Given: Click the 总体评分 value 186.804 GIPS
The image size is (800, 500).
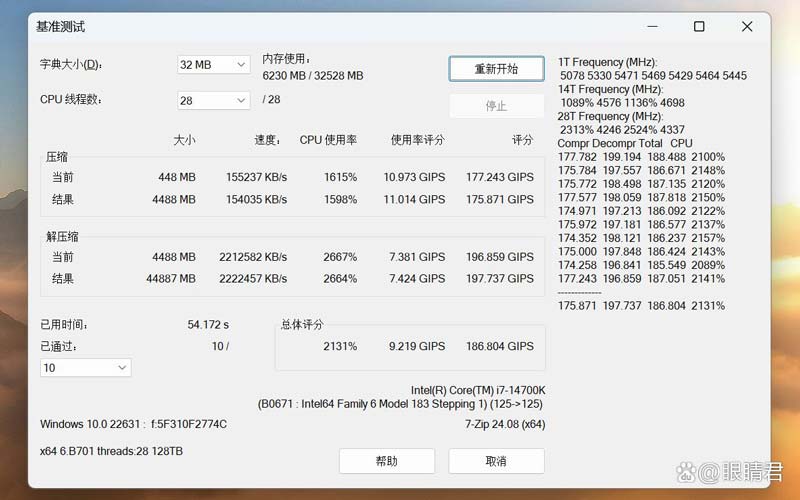Looking at the screenshot, I should tap(499, 346).
